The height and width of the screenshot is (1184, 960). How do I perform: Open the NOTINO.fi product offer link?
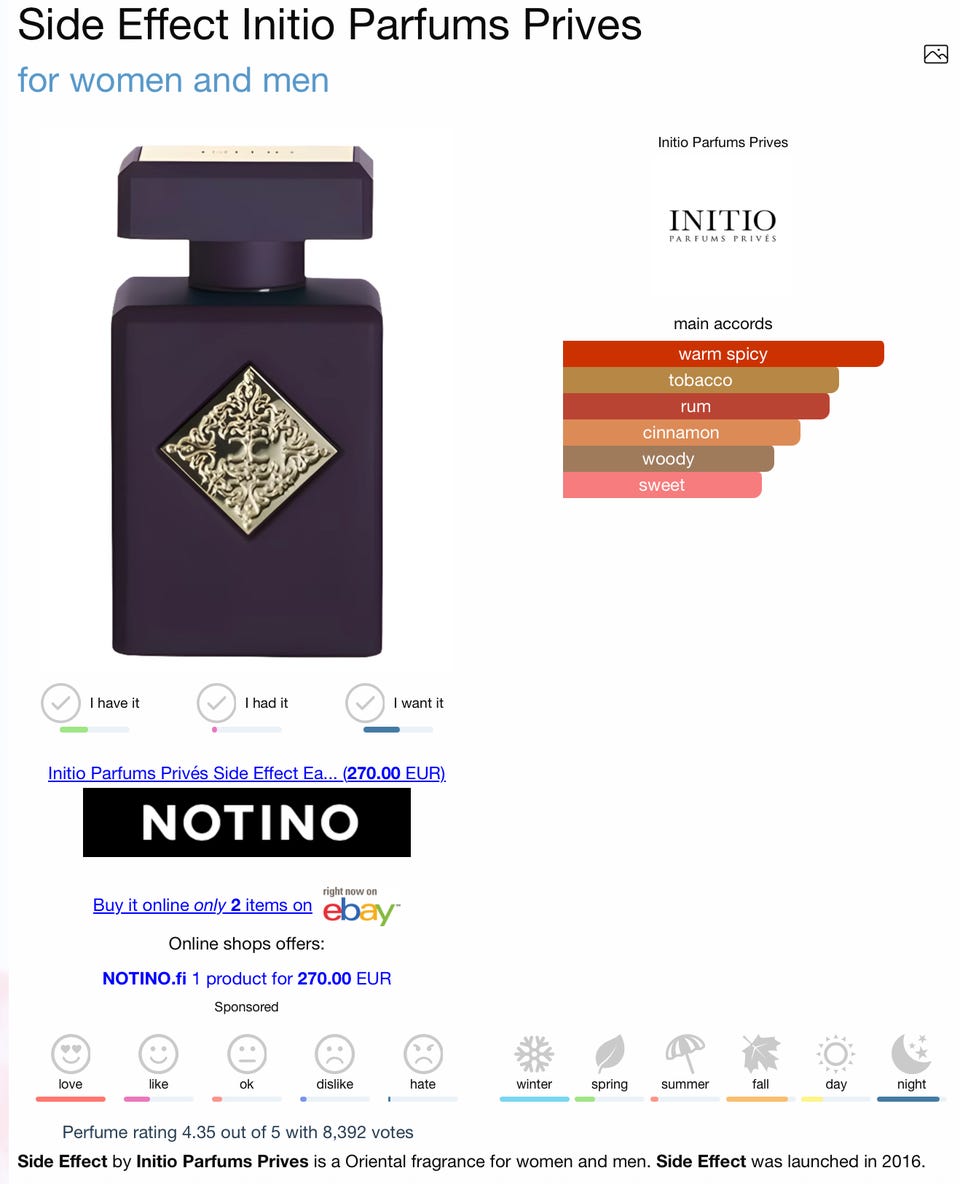[247, 978]
